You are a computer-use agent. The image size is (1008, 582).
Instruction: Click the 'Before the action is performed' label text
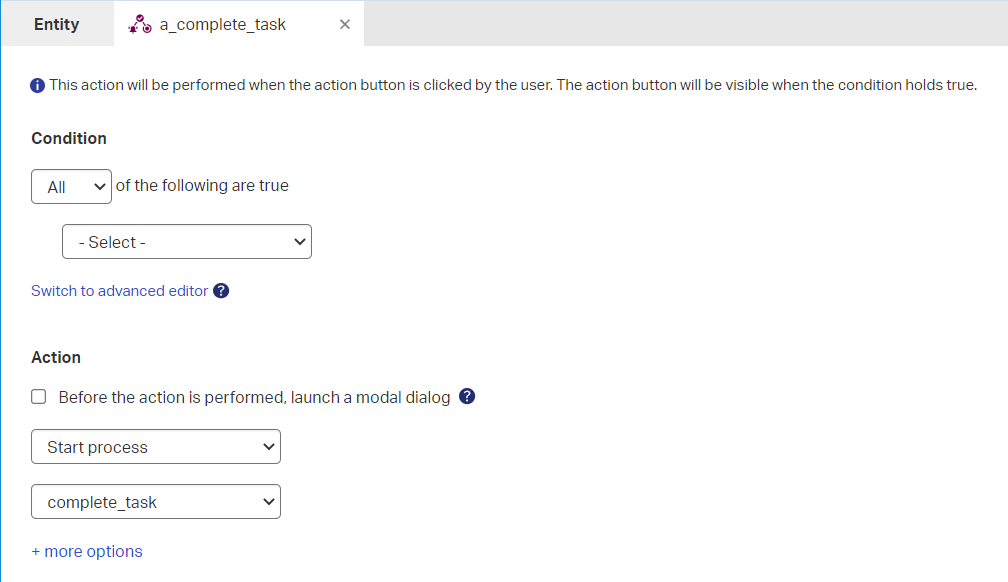[x=254, y=397]
